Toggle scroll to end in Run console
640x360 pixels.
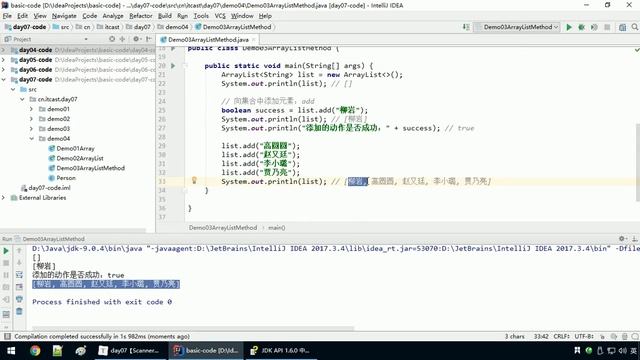coord(19,287)
